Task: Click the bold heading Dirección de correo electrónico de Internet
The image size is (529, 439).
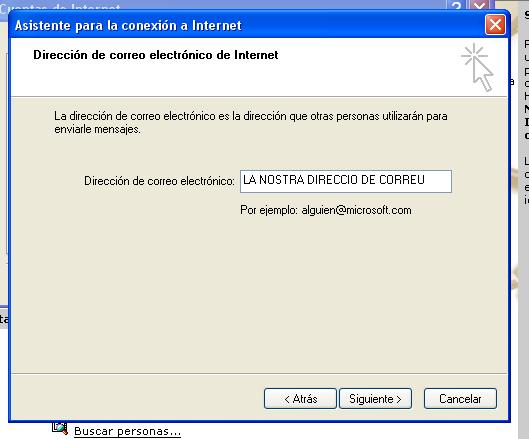Action: 156,55
